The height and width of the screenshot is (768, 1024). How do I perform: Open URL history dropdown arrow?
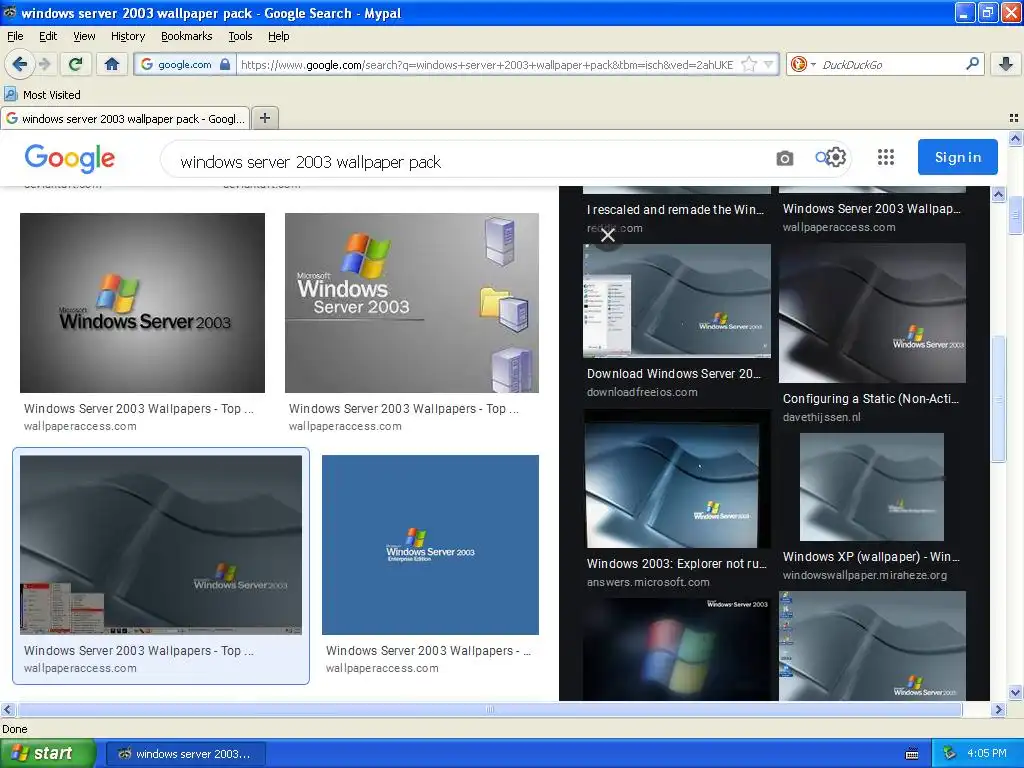click(x=769, y=64)
